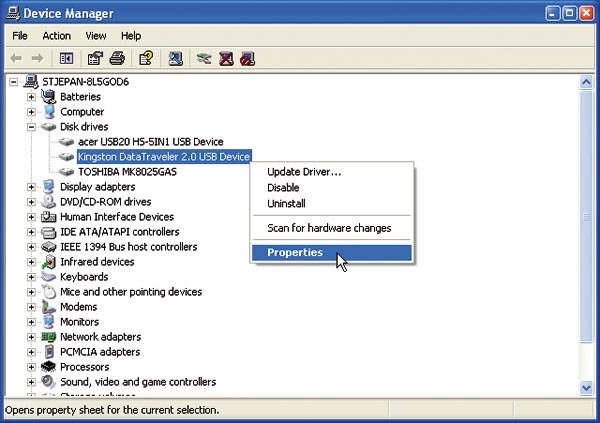Open the Action menu
The height and width of the screenshot is (423, 600).
point(57,35)
